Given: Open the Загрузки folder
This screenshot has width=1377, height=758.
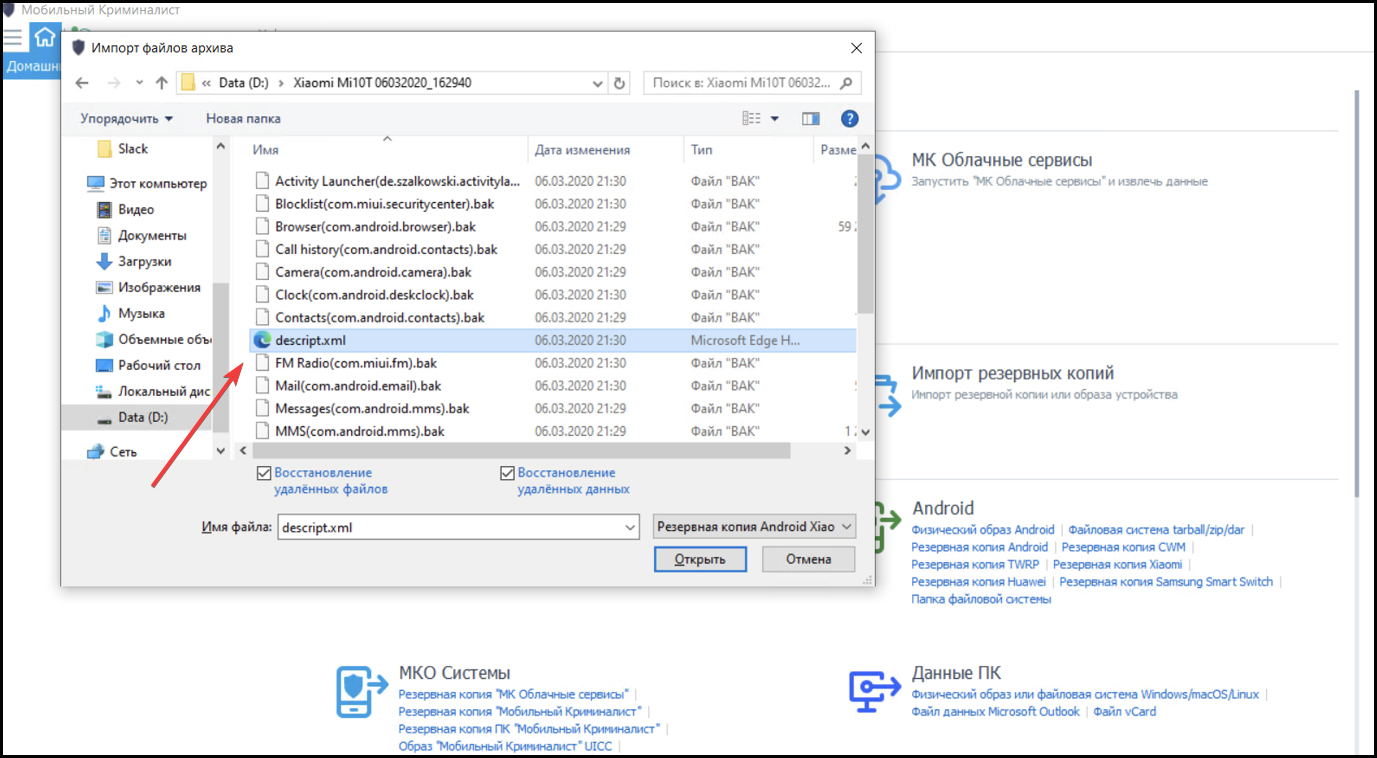Looking at the screenshot, I should pos(133,262).
